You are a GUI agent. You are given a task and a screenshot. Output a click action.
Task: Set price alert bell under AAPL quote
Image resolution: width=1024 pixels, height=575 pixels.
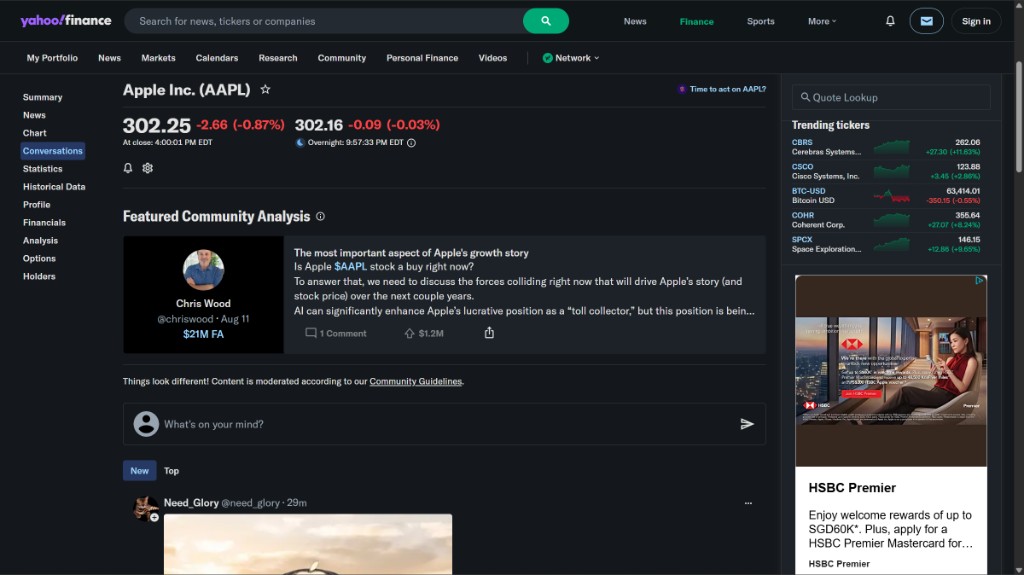[128, 168]
